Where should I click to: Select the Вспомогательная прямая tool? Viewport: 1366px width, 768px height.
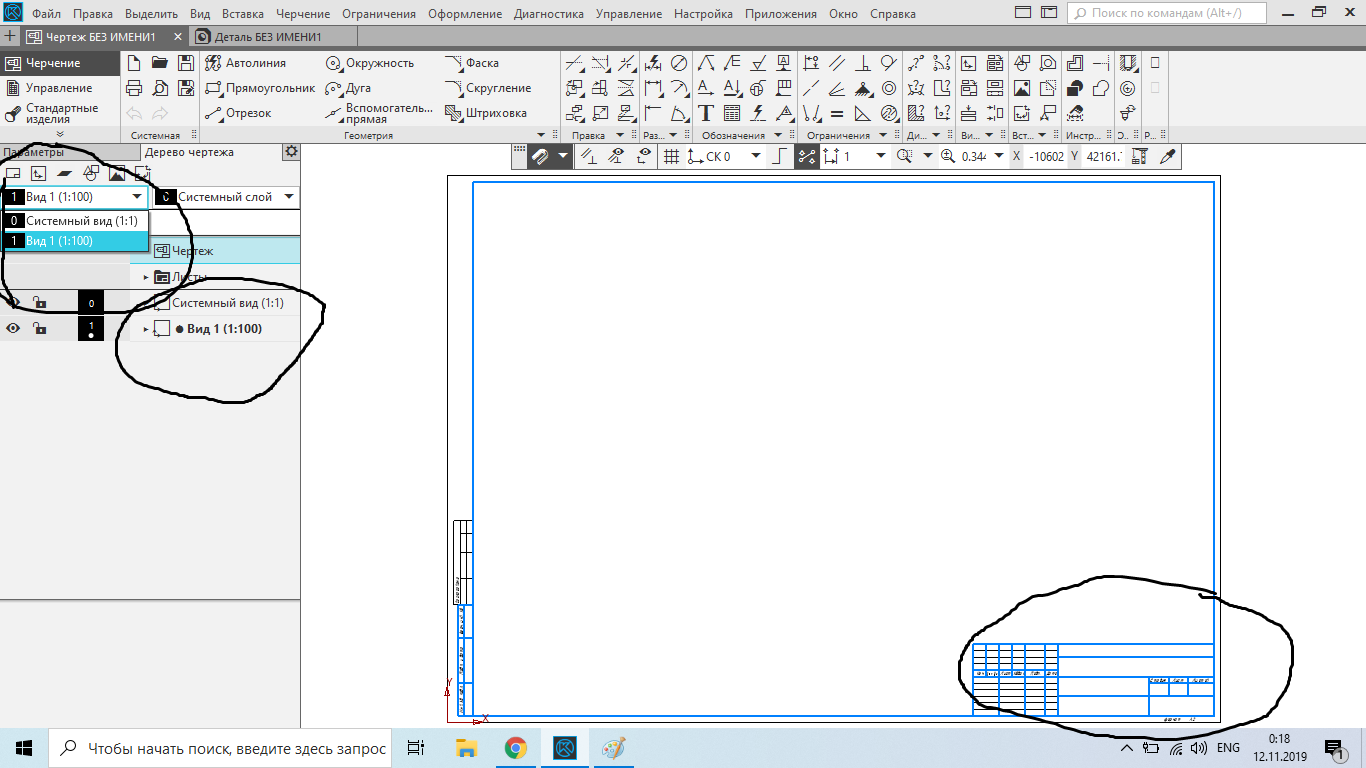380,113
